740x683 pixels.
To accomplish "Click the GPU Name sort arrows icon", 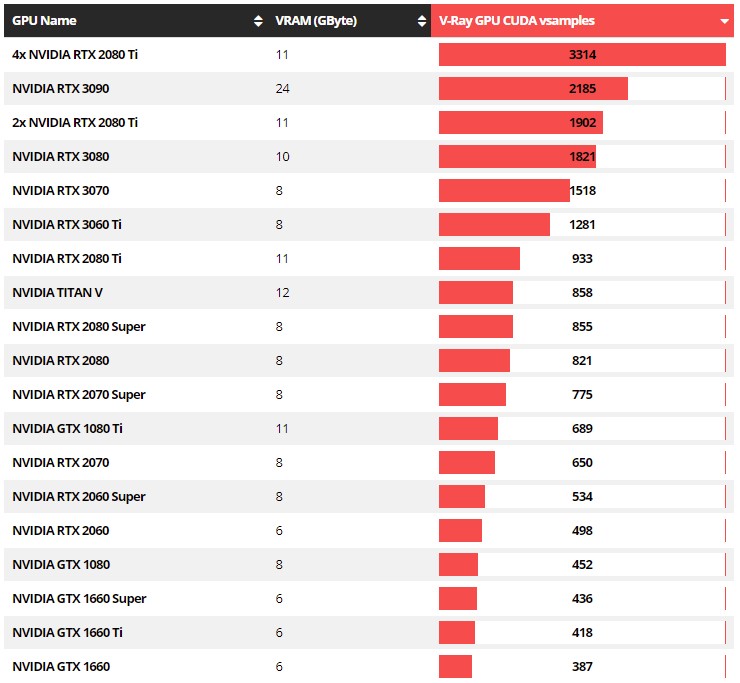I will pos(259,20).
